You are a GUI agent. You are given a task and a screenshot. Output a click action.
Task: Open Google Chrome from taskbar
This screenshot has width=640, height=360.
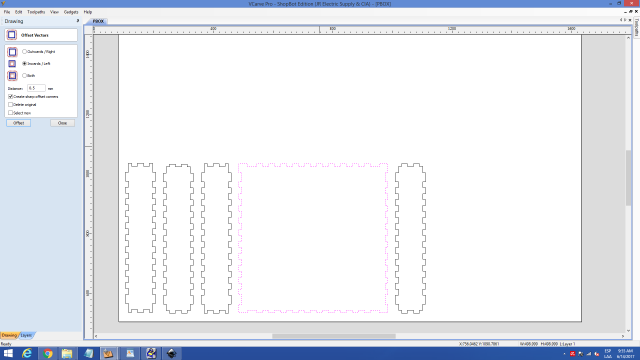click(x=48, y=353)
